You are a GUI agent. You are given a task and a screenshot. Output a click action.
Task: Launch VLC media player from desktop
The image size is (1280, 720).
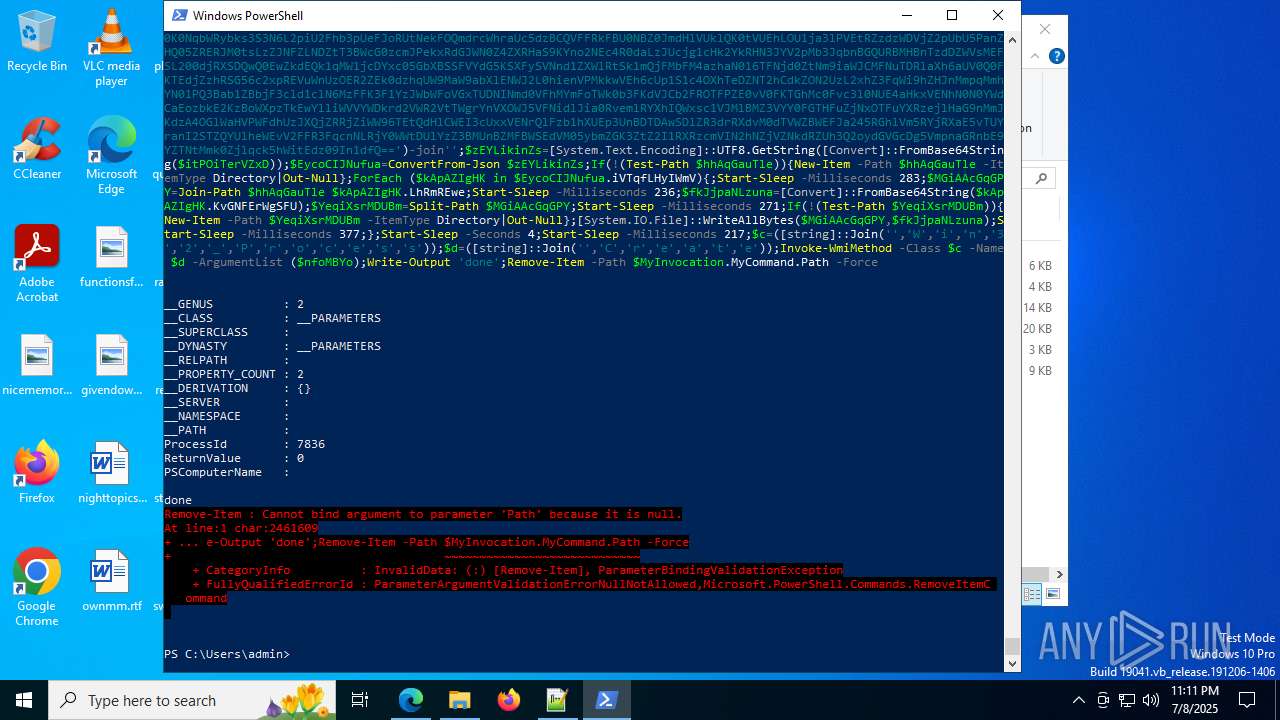[111, 47]
